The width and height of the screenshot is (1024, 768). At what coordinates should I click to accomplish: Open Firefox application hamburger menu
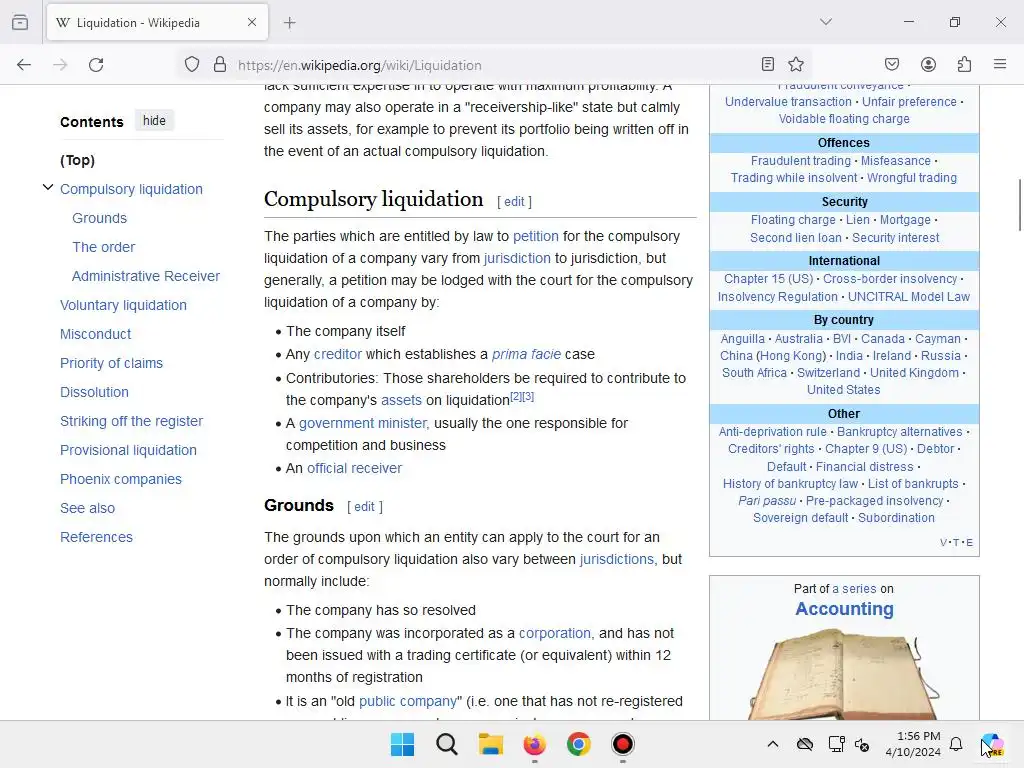coord(1000,64)
